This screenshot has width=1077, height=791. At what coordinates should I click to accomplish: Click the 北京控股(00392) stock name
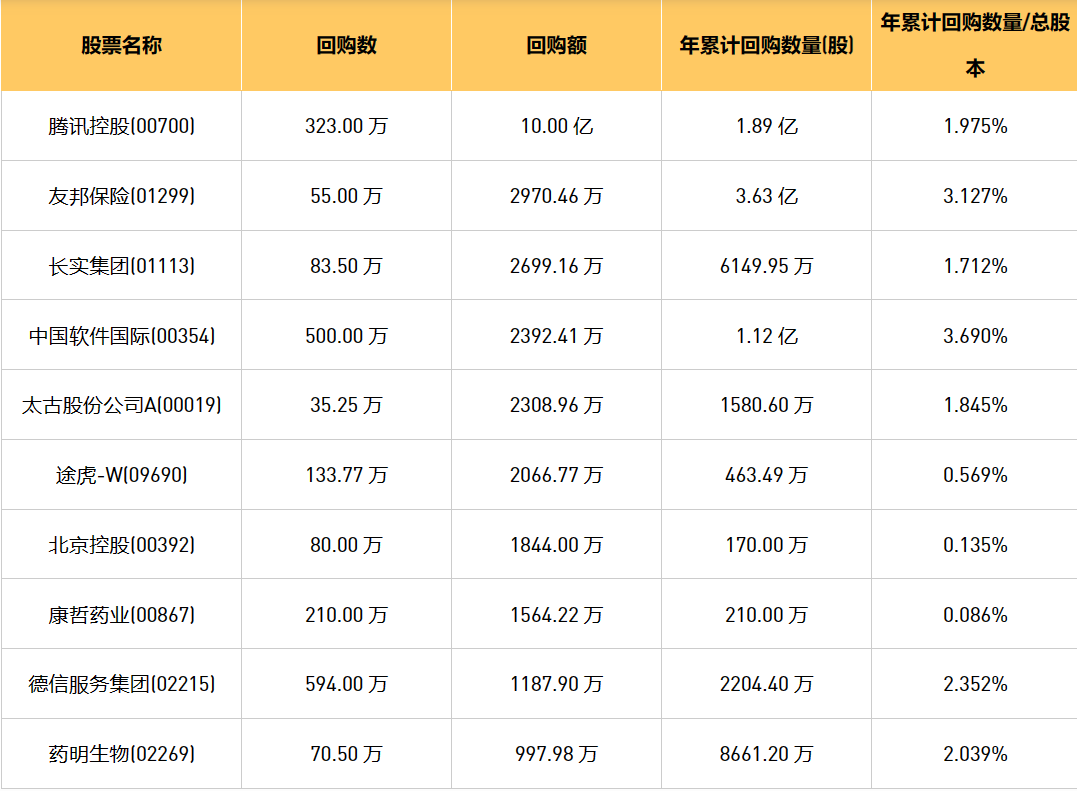pos(121,545)
